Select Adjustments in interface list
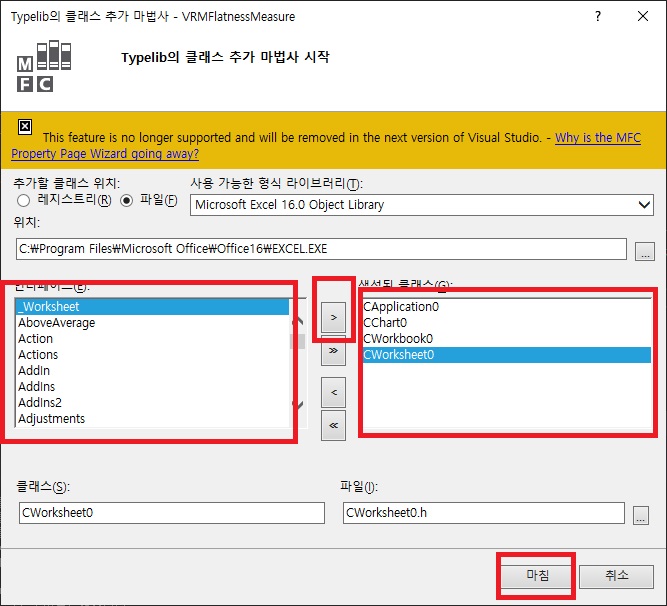Image resolution: width=667 pixels, height=606 pixels. tap(152, 419)
